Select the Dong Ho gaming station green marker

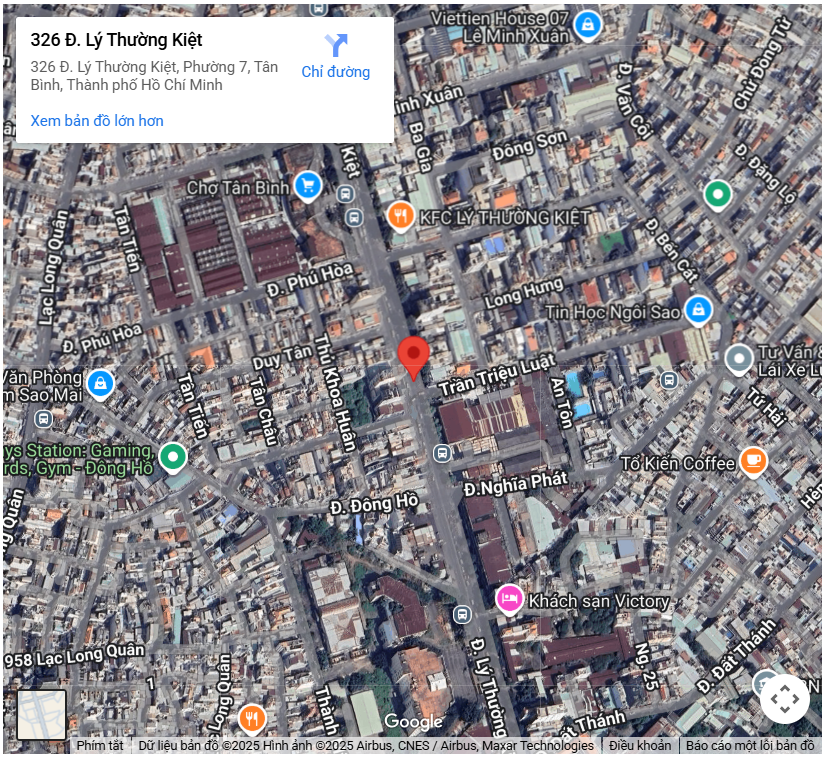click(173, 458)
